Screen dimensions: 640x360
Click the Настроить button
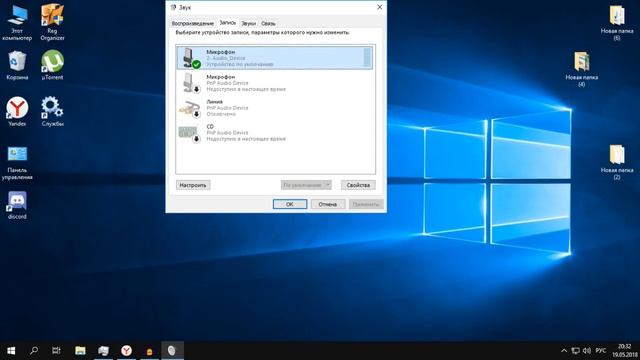coord(193,185)
